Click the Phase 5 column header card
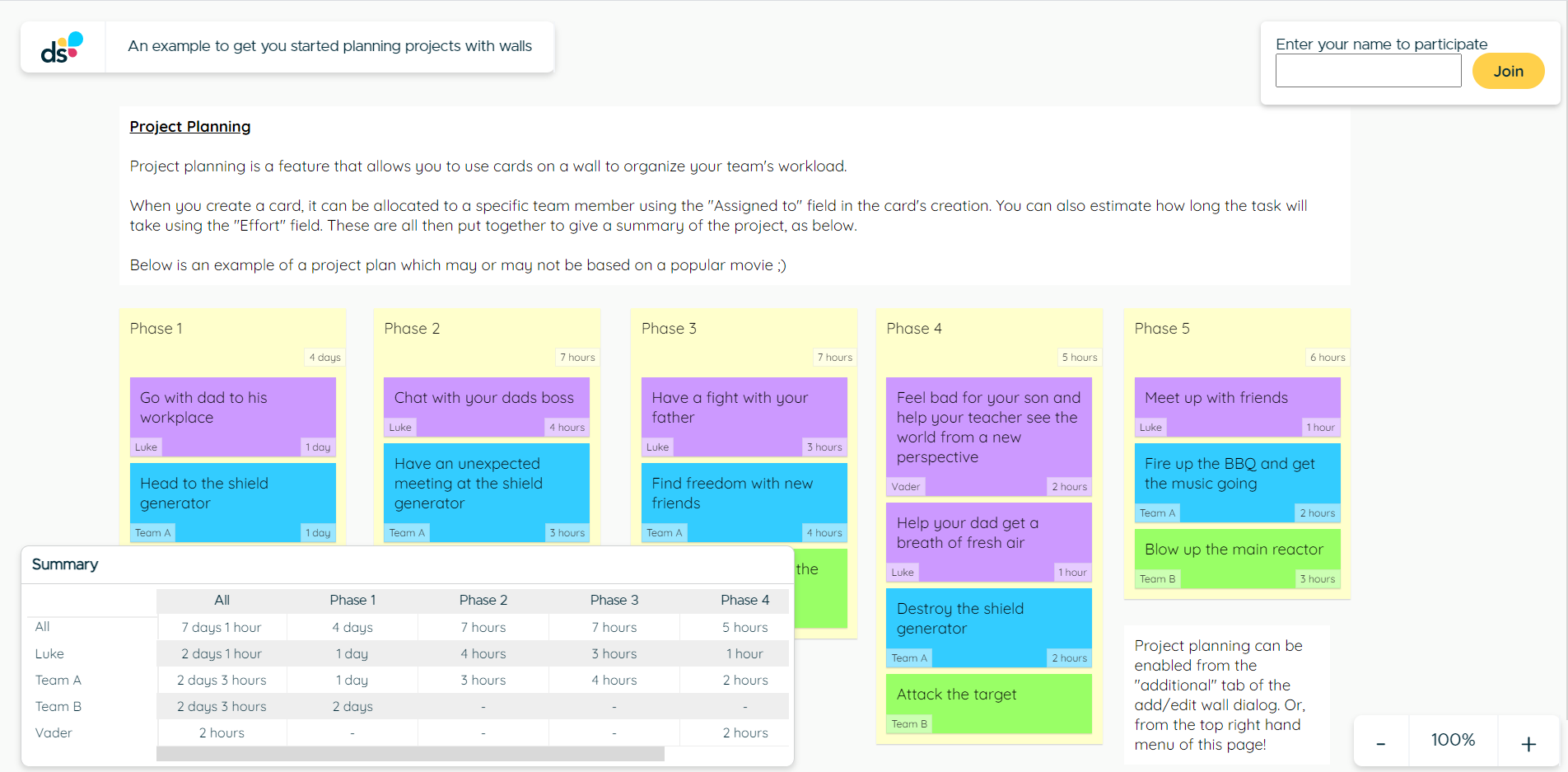1568x772 pixels. (x=1163, y=328)
